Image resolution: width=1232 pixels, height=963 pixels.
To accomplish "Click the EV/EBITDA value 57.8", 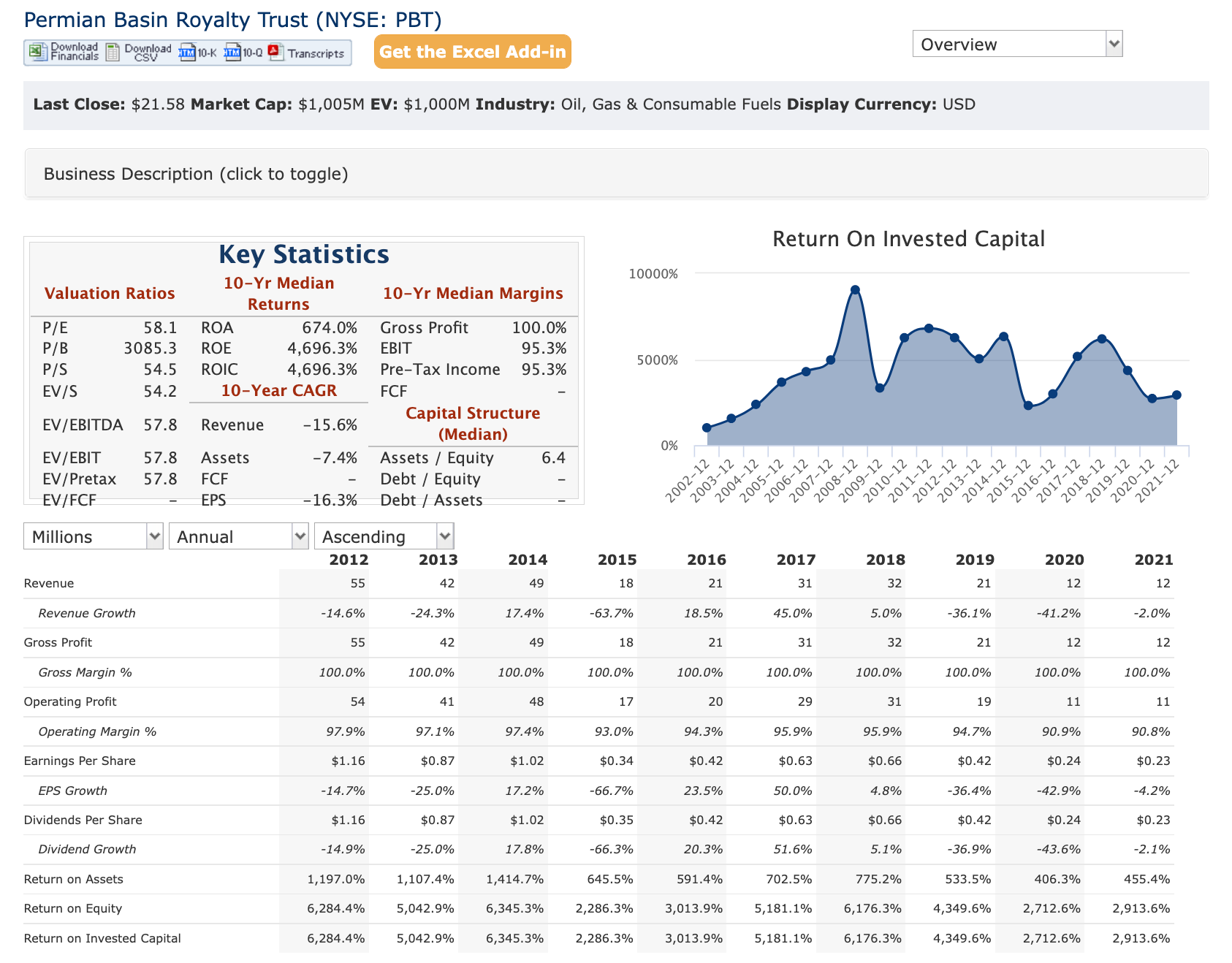I will pos(160,425).
